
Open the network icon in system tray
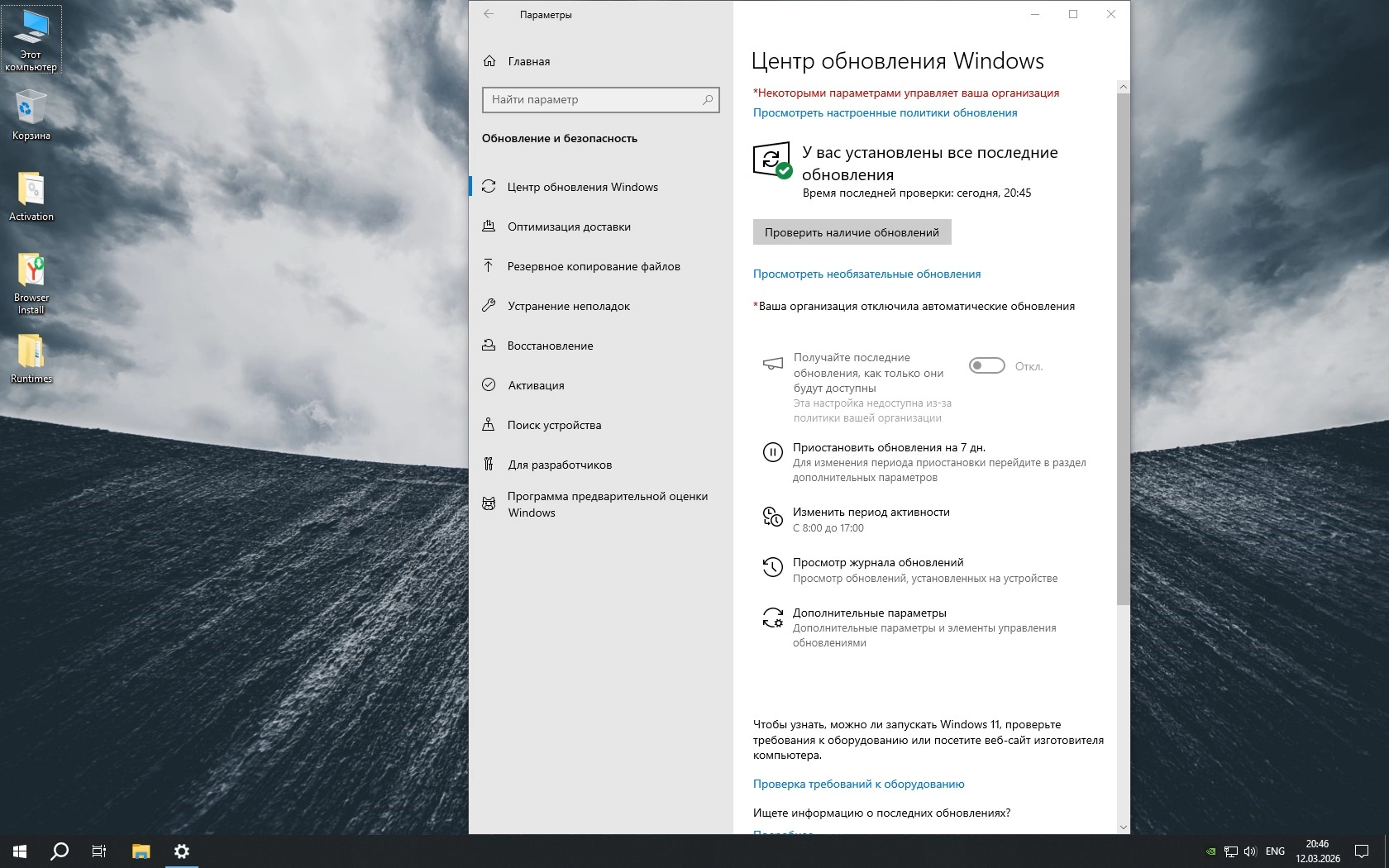point(1231,851)
